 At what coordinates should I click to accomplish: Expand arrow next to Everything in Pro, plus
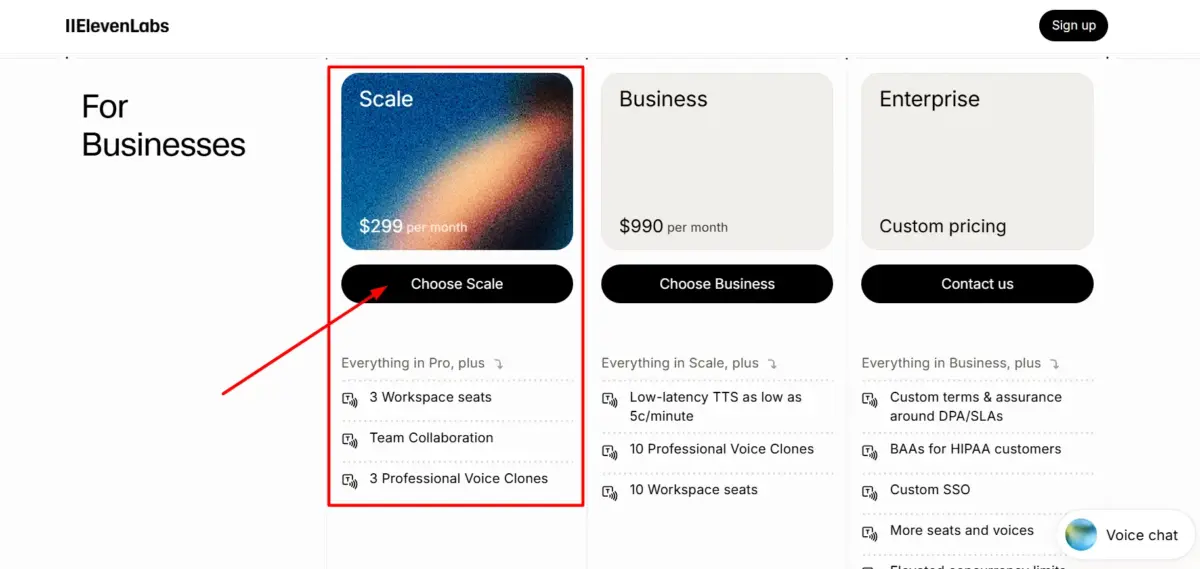click(x=498, y=364)
